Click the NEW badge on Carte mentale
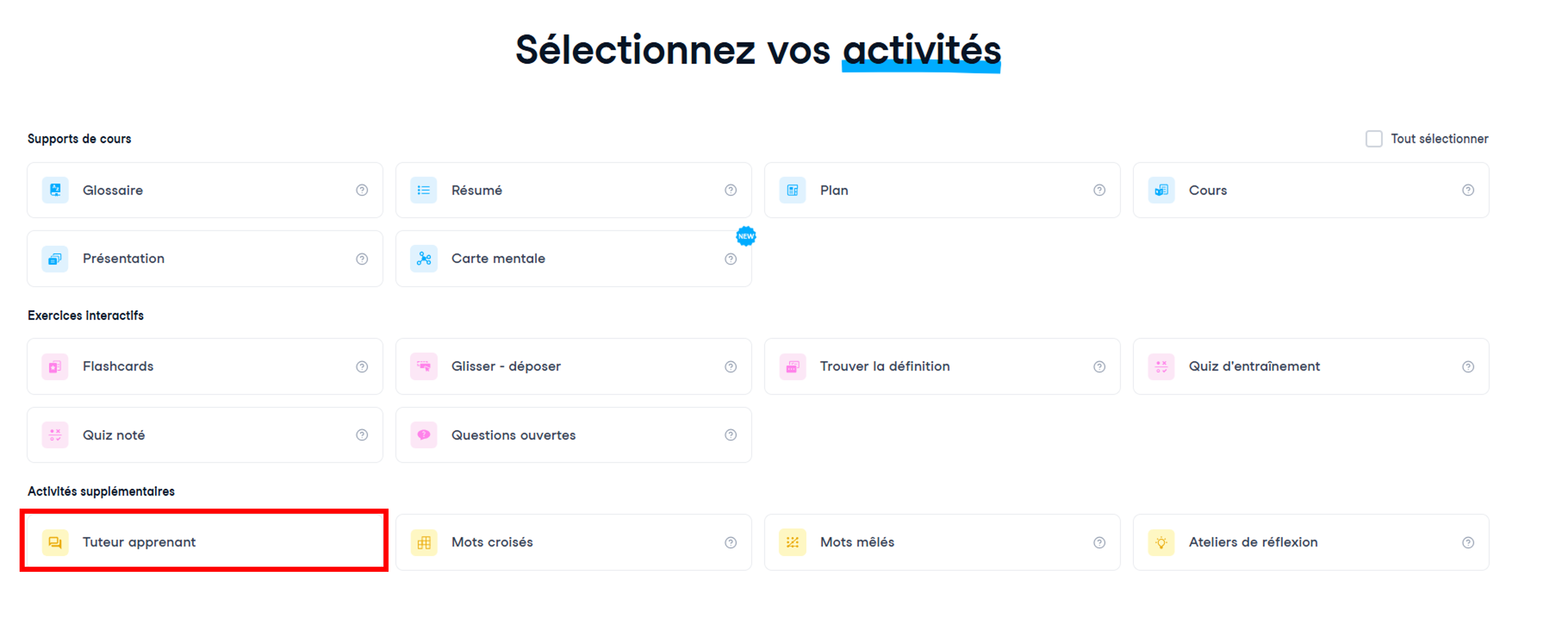This screenshot has height=619, width=1568. click(x=746, y=236)
